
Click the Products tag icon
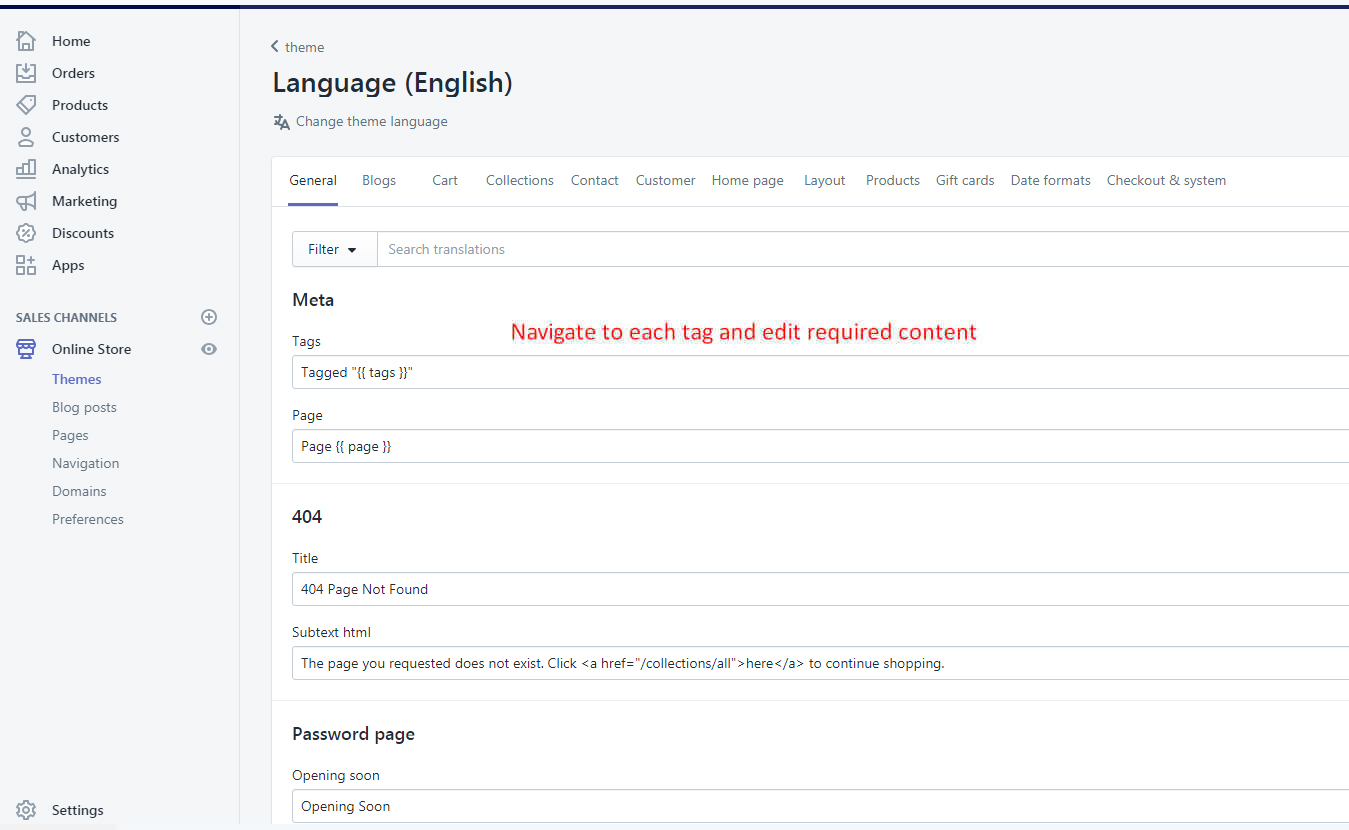[x=26, y=105]
